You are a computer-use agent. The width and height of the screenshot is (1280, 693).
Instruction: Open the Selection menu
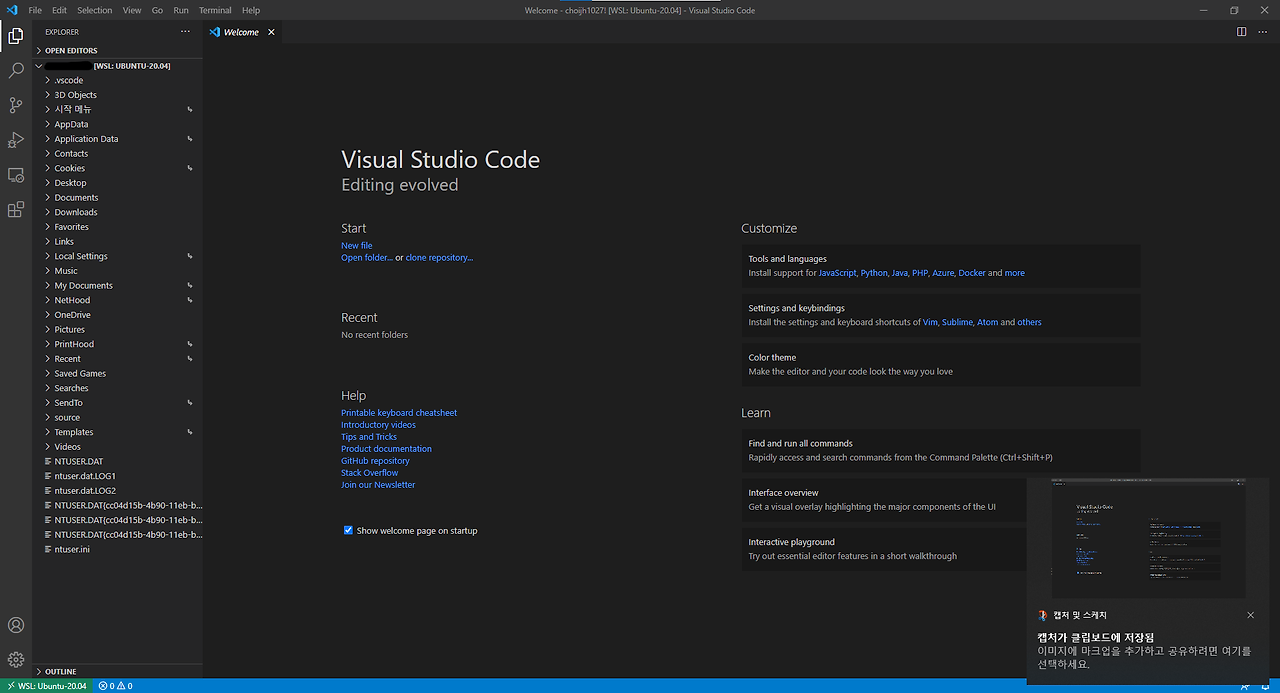click(x=95, y=10)
